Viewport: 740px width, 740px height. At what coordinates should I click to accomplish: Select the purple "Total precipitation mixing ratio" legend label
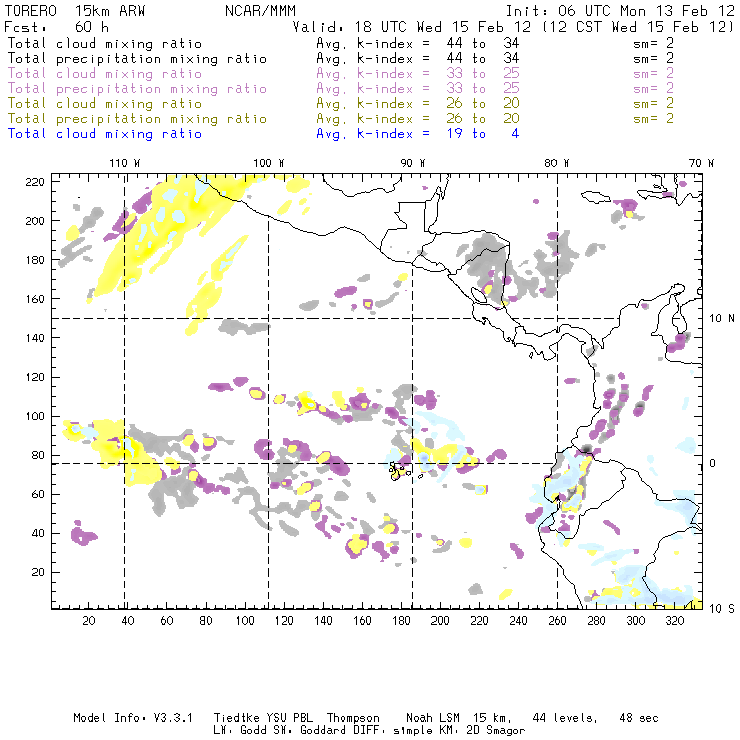(137, 89)
